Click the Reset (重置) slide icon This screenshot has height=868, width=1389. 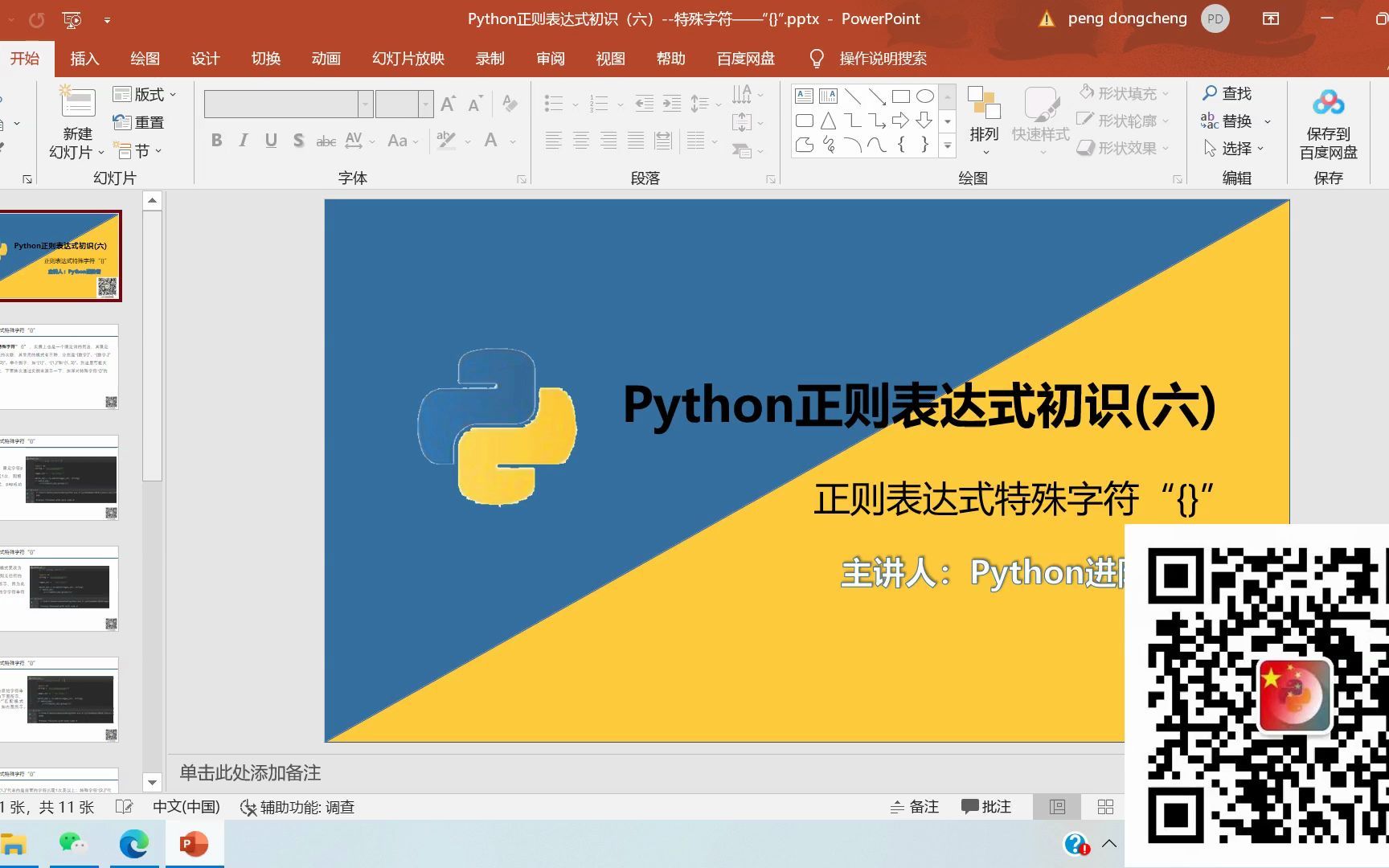pyautogui.click(x=121, y=122)
